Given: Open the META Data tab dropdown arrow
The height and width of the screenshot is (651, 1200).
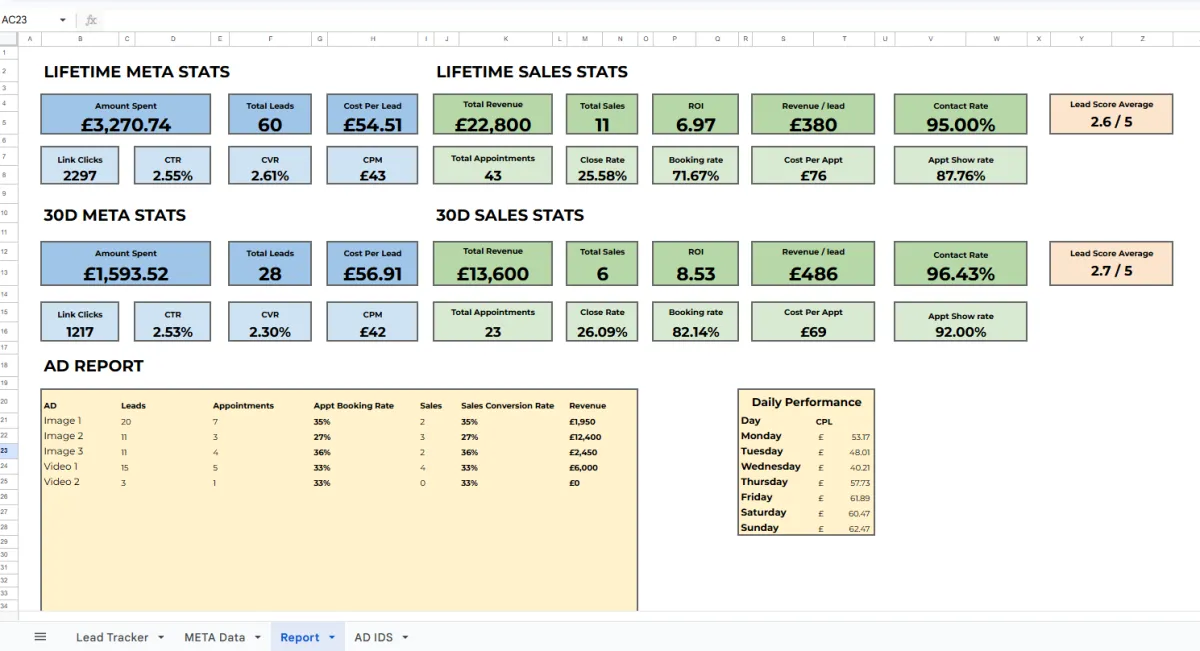Looking at the screenshot, I should point(258,638).
